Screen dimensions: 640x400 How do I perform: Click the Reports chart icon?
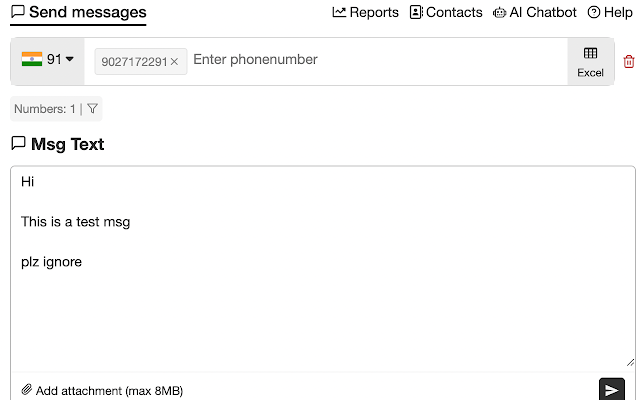pos(339,12)
